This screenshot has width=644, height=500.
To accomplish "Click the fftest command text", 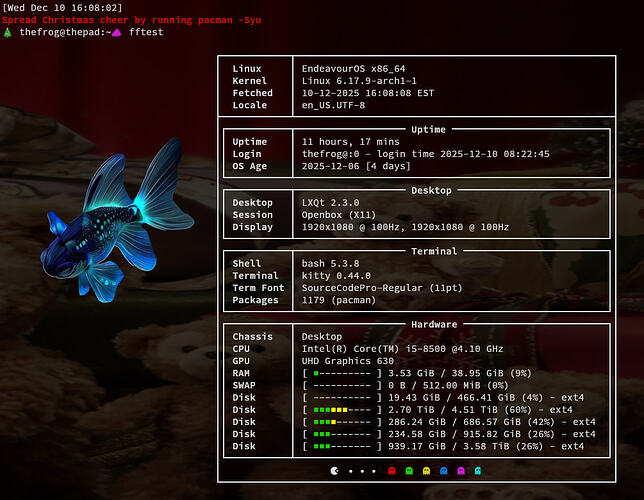I will 146,33.
